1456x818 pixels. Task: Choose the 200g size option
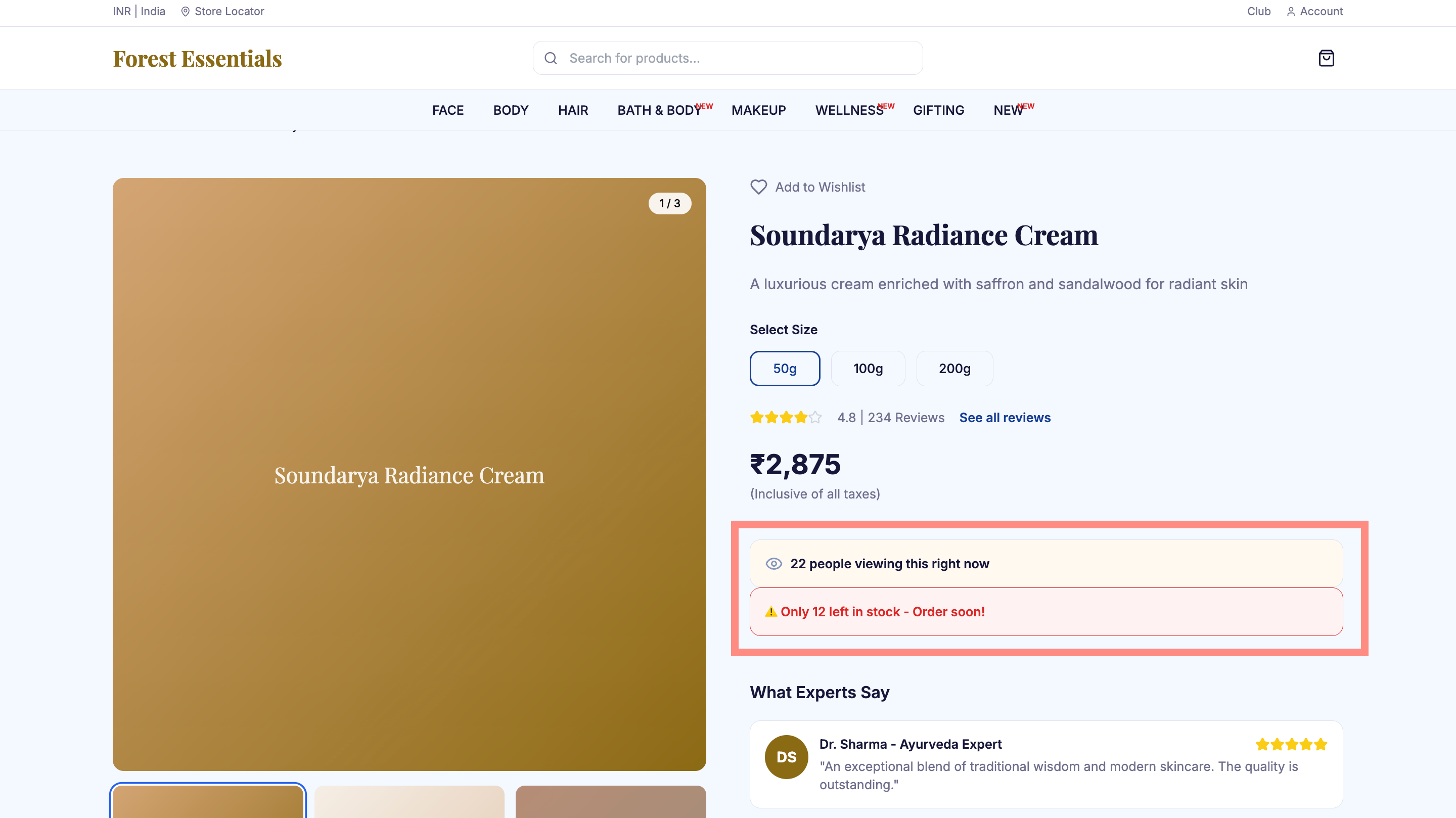coord(954,369)
